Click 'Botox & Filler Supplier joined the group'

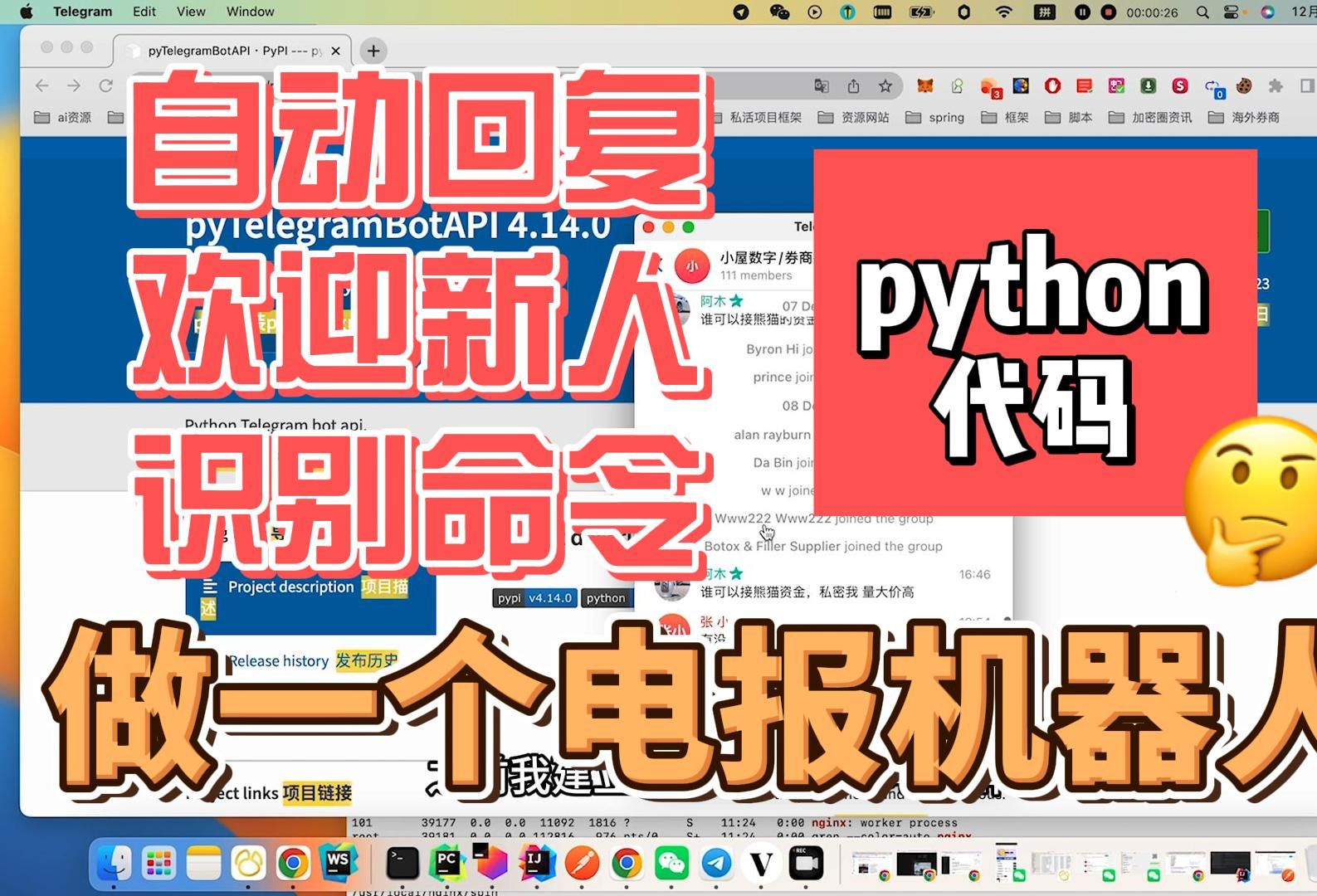click(x=823, y=546)
